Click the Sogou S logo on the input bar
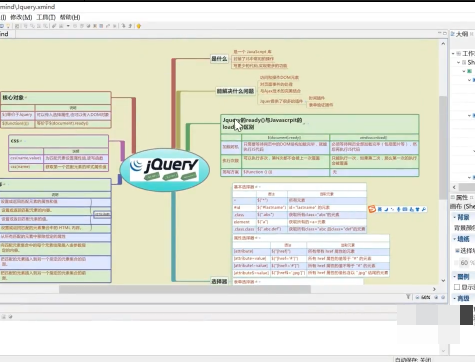The image size is (475, 362). point(372,209)
